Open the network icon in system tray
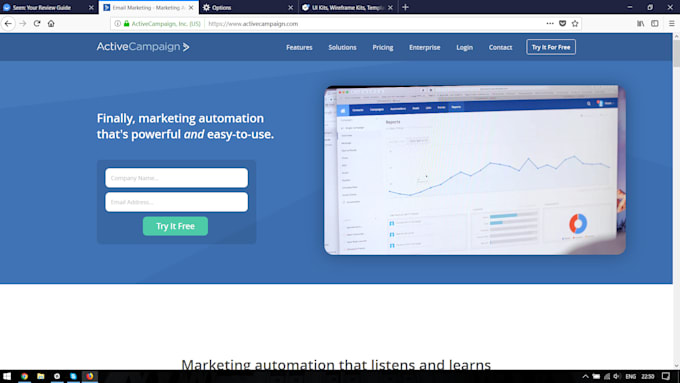 (607, 376)
